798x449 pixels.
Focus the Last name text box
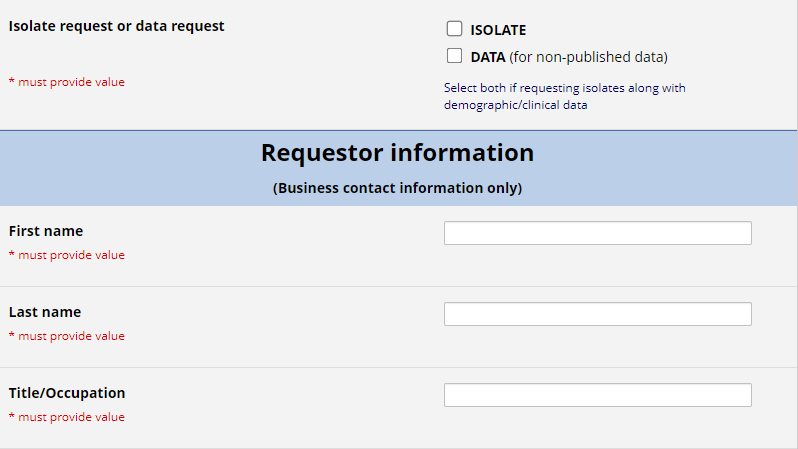597,314
